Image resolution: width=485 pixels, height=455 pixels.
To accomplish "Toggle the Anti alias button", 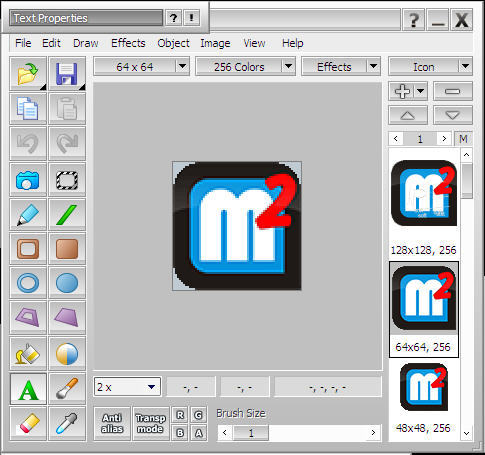I will click(x=112, y=423).
